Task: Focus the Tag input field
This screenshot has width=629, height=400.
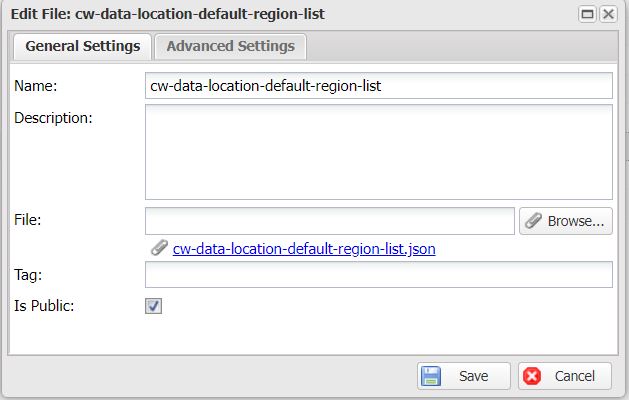Action: [378, 275]
